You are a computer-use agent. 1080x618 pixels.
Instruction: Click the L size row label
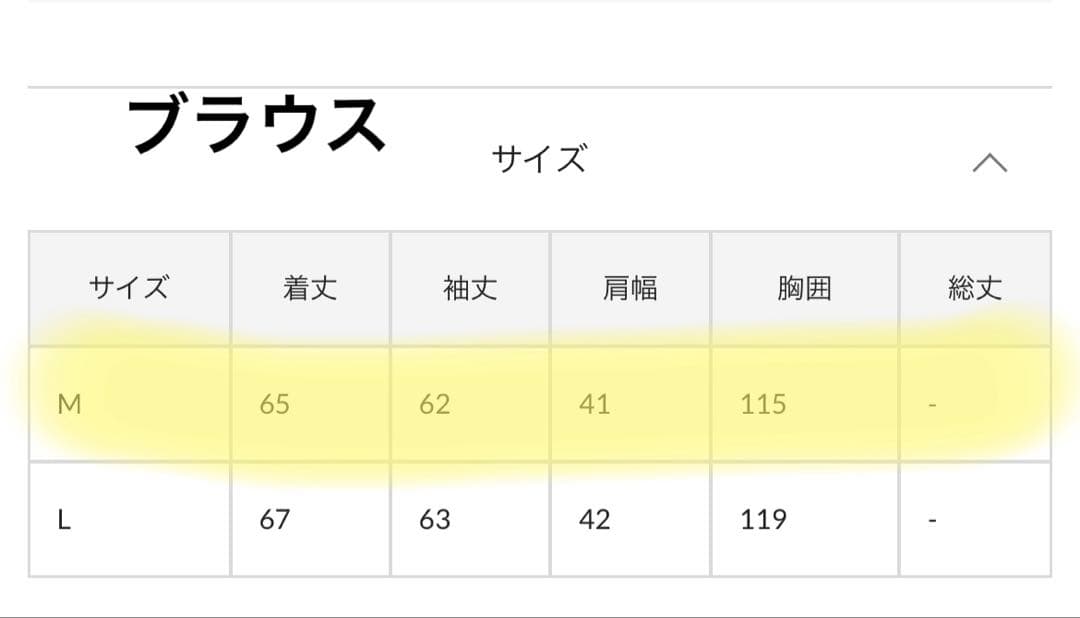point(64,520)
